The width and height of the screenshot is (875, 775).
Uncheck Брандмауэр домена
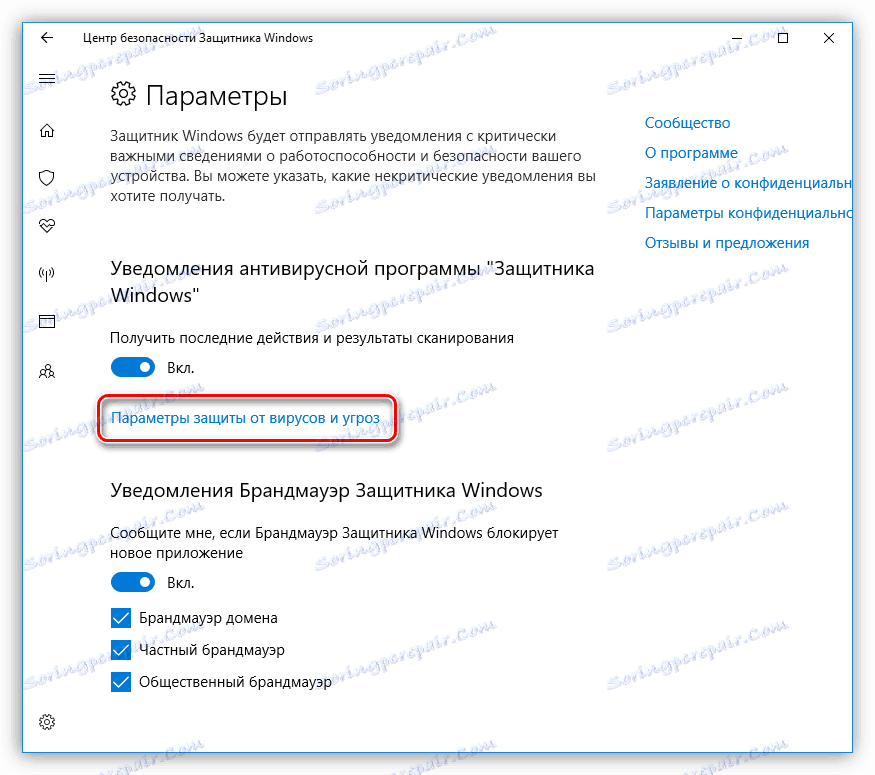click(x=121, y=618)
